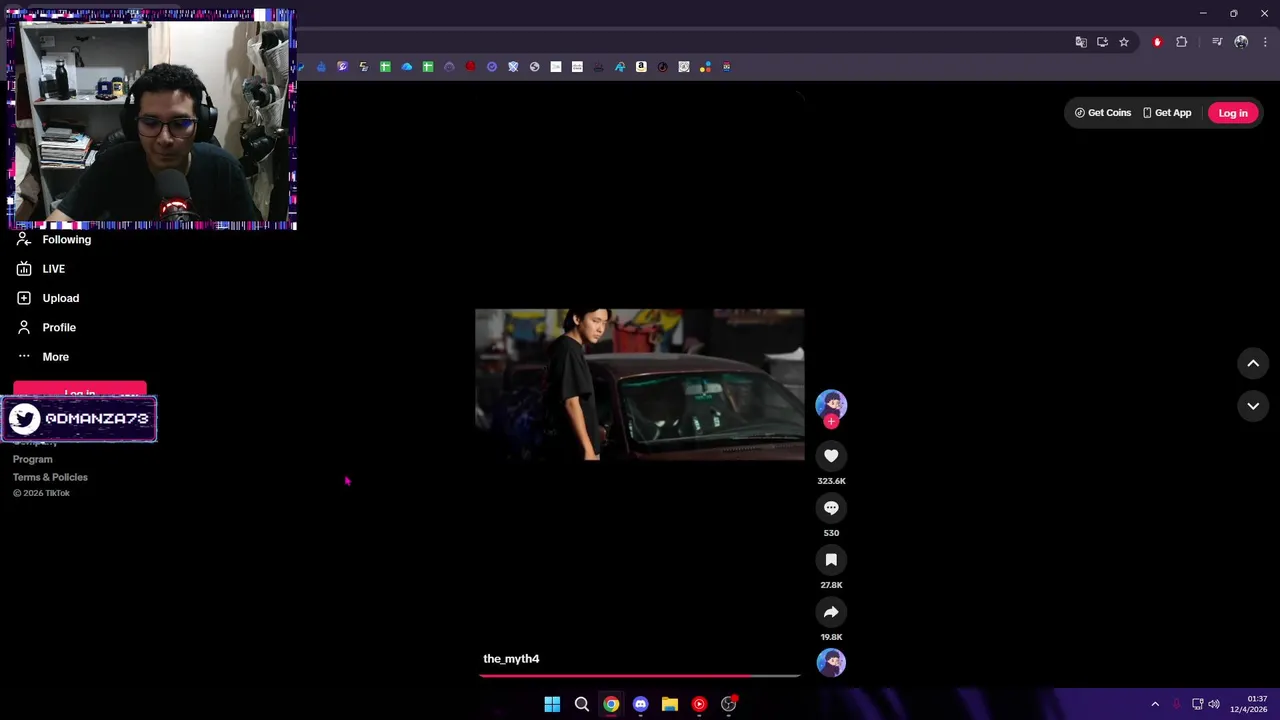Open File Explorer from taskbar
Image resolution: width=1280 pixels, height=720 pixels.
(x=670, y=704)
